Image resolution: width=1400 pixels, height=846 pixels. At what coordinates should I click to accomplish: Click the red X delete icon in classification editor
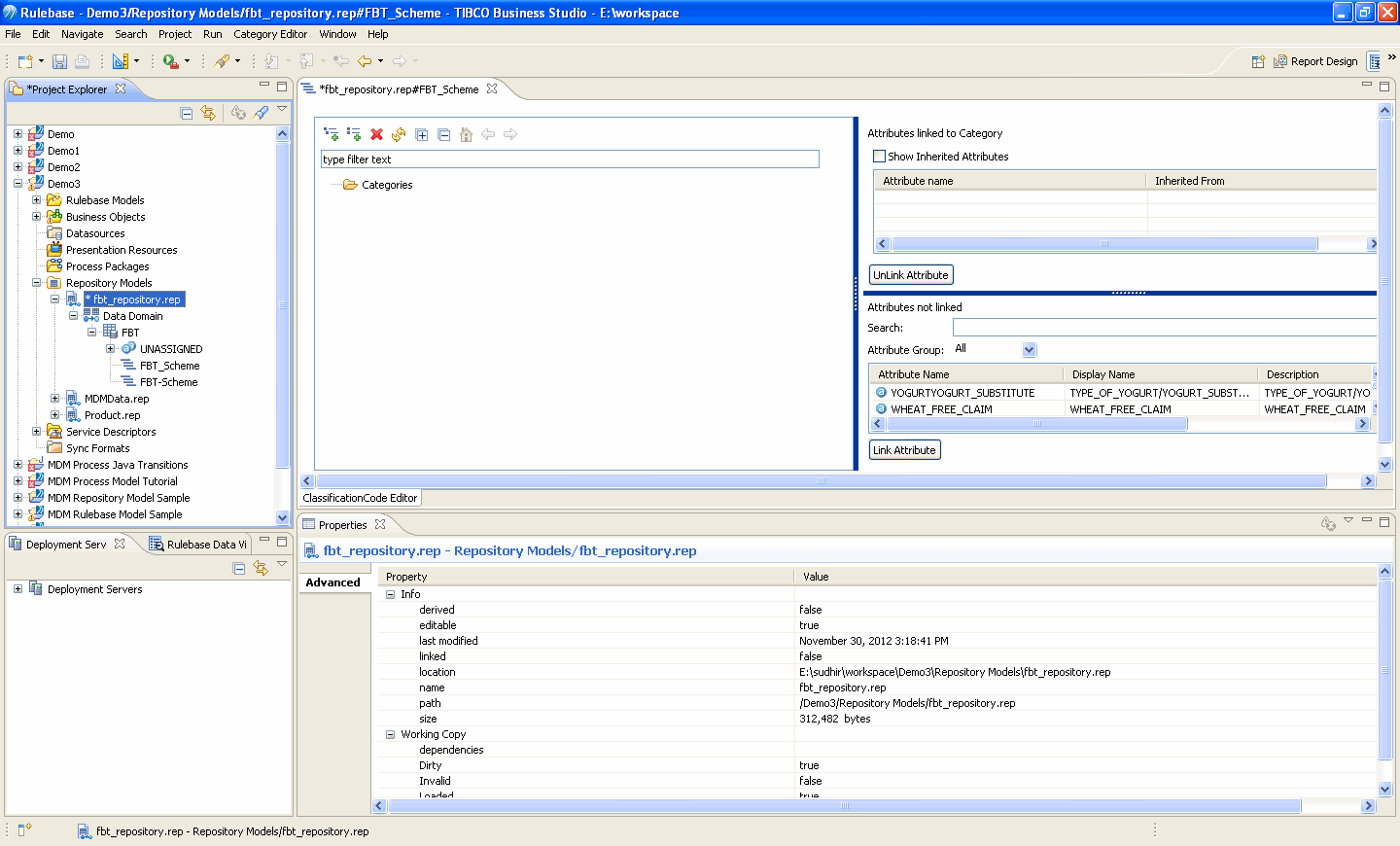coord(376,134)
